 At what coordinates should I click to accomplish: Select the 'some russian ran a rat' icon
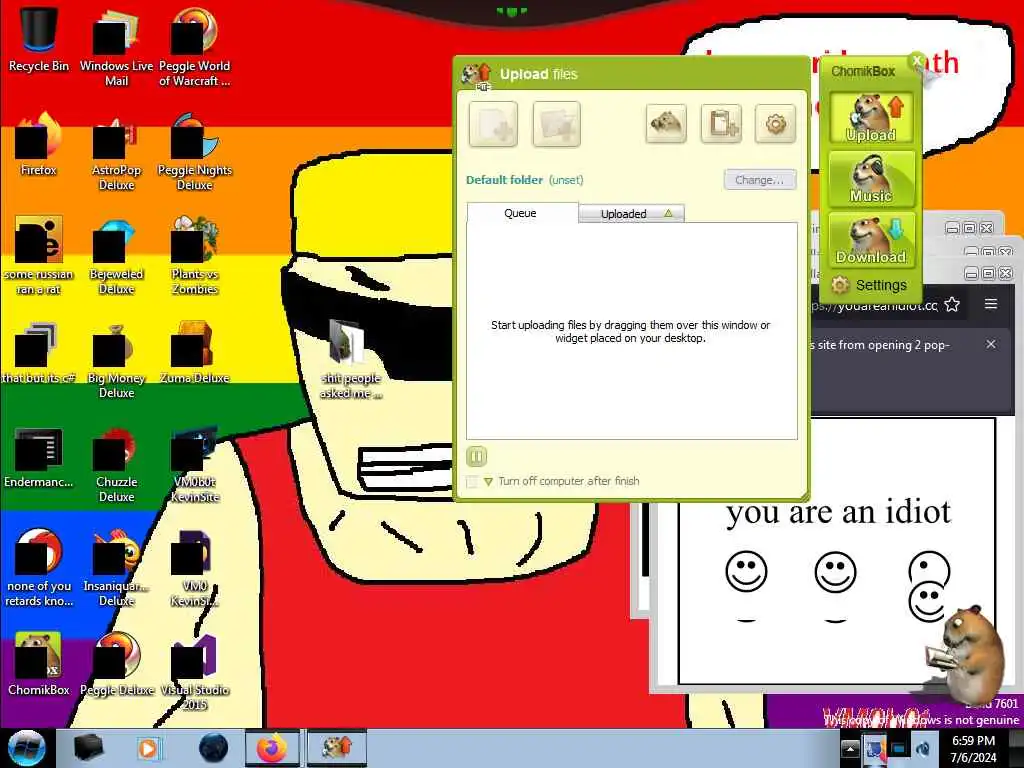coord(39,255)
